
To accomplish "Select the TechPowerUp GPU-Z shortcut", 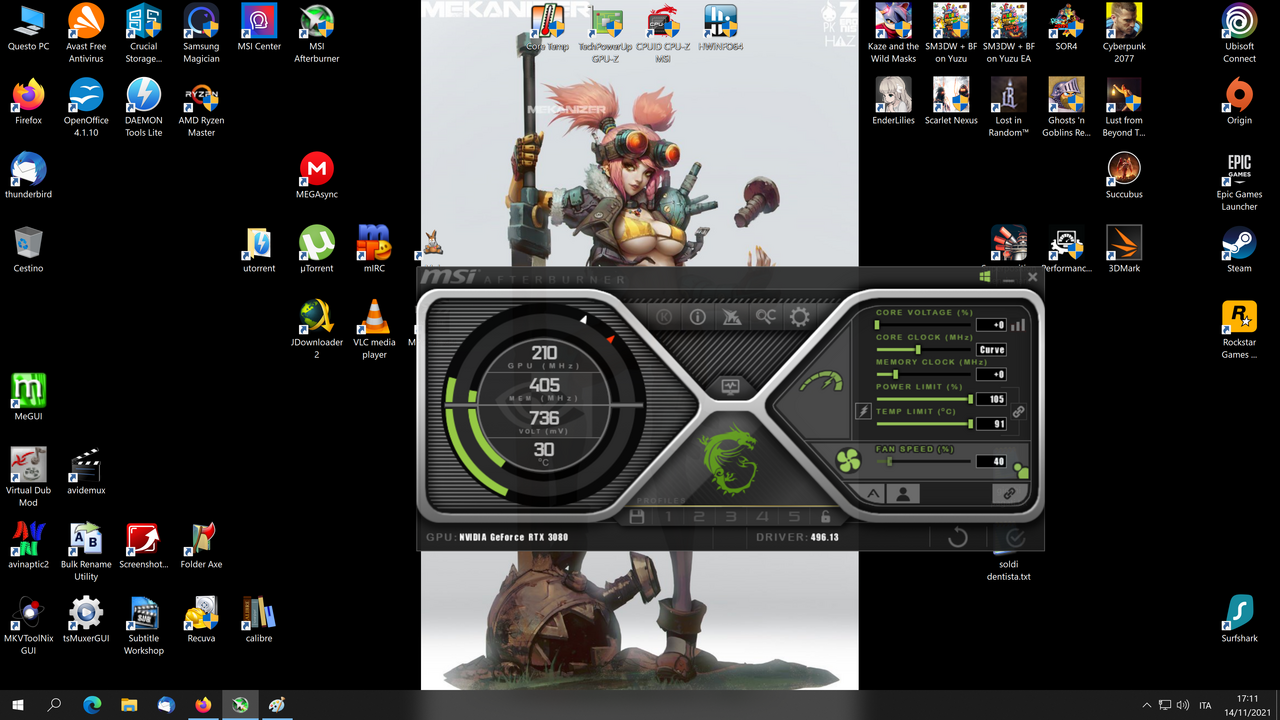I will pos(605,34).
